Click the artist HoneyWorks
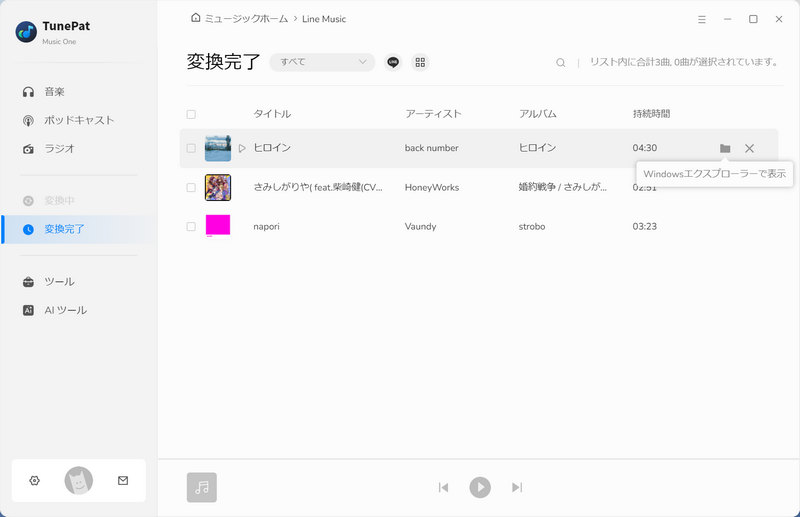 432,188
